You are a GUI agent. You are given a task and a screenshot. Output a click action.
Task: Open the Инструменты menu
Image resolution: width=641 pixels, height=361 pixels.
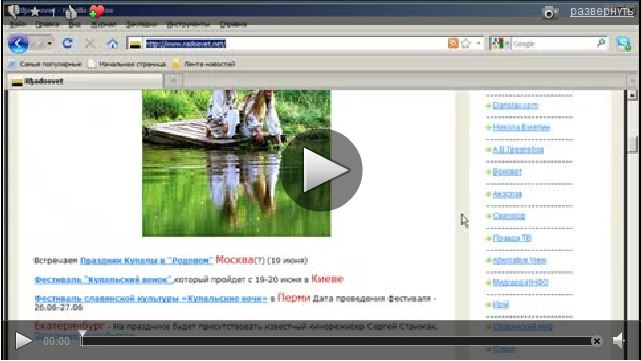click(188, 25)
